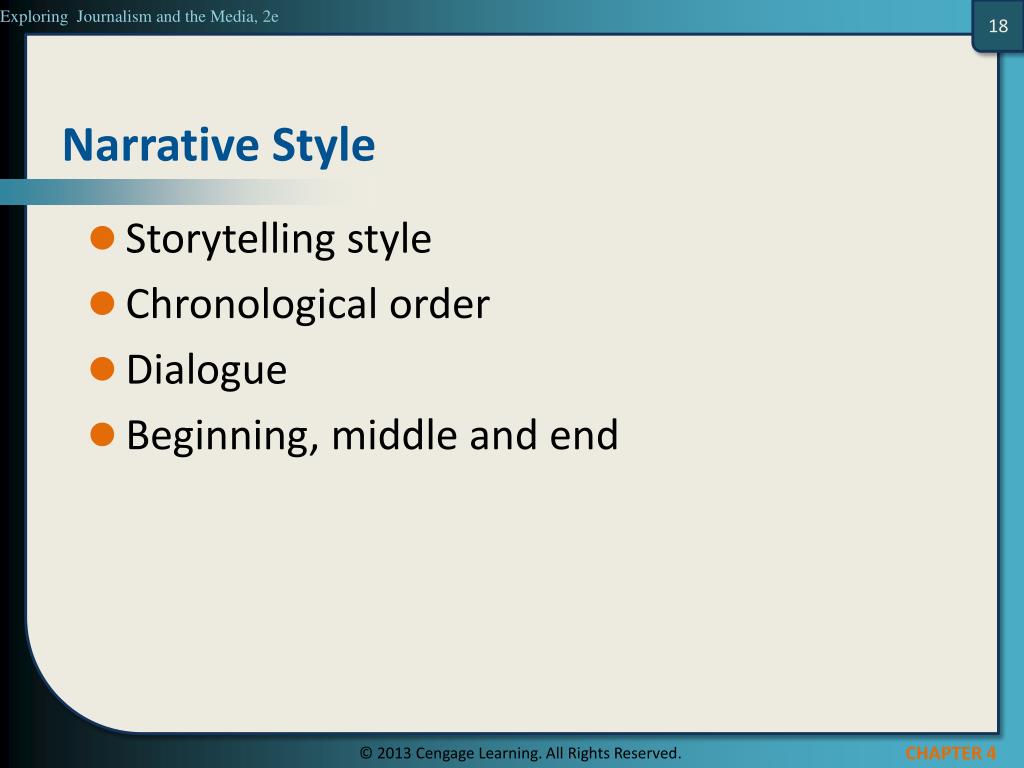
Task: Click the orange 'CHAPTER 4' label
Action: point(950,753)
